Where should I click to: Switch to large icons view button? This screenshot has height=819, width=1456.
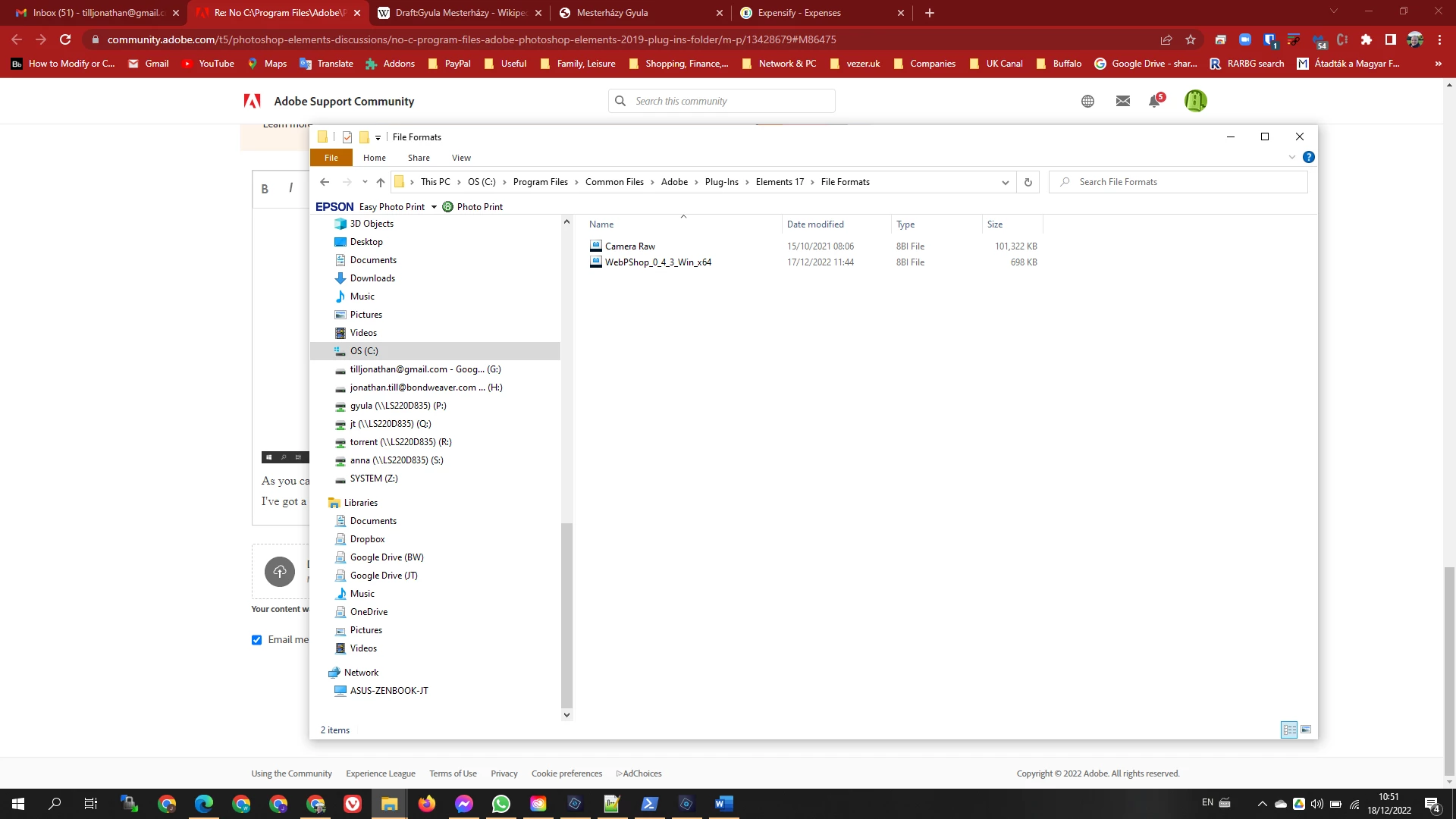(1306, 730)
